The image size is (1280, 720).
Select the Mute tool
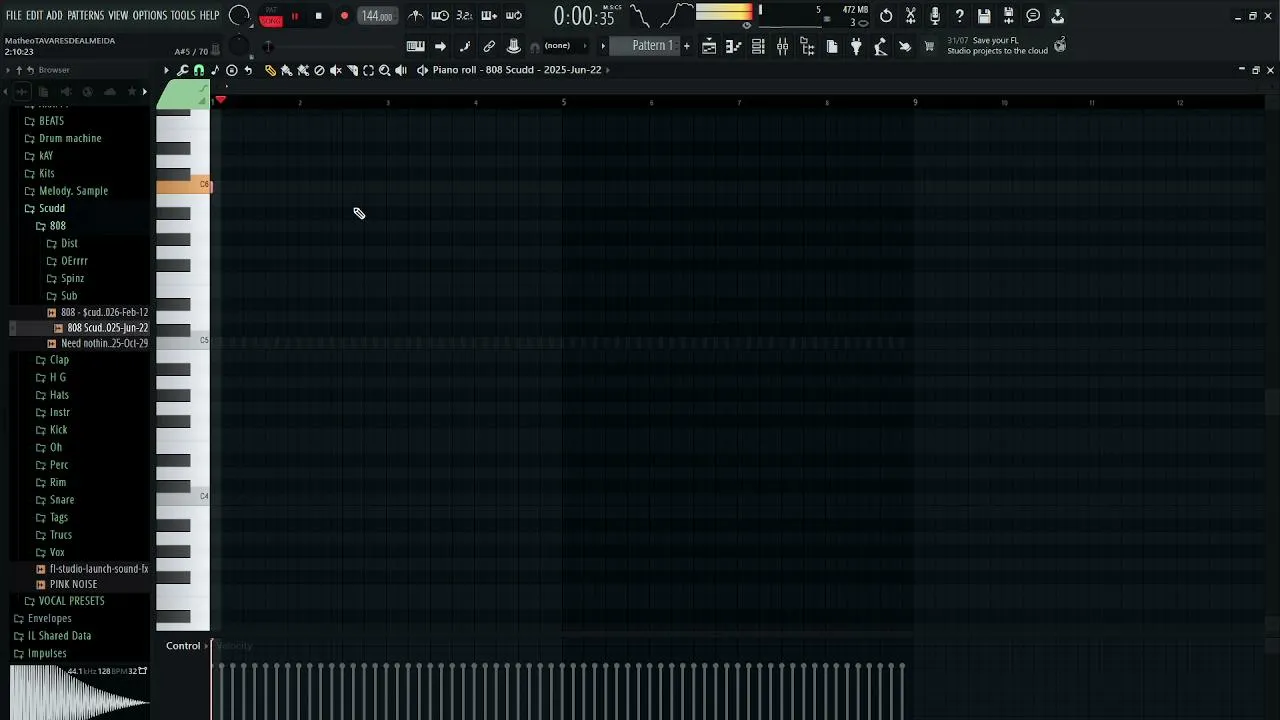click(336, 70)
